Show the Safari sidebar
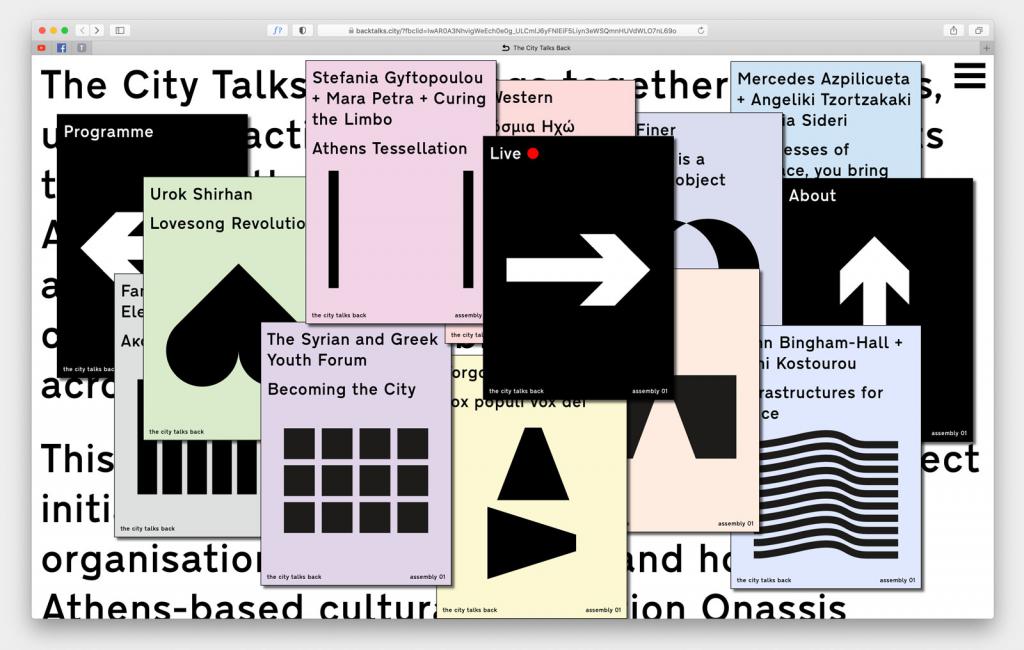Image resolution: width=1024 pixels, height=650 pixels. (x=120, y=30)
